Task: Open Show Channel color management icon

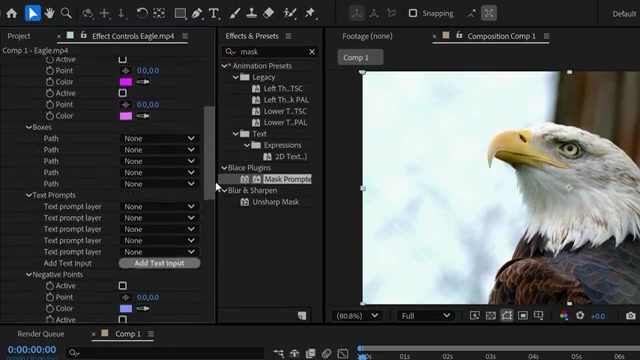Action: coord(564,316)
